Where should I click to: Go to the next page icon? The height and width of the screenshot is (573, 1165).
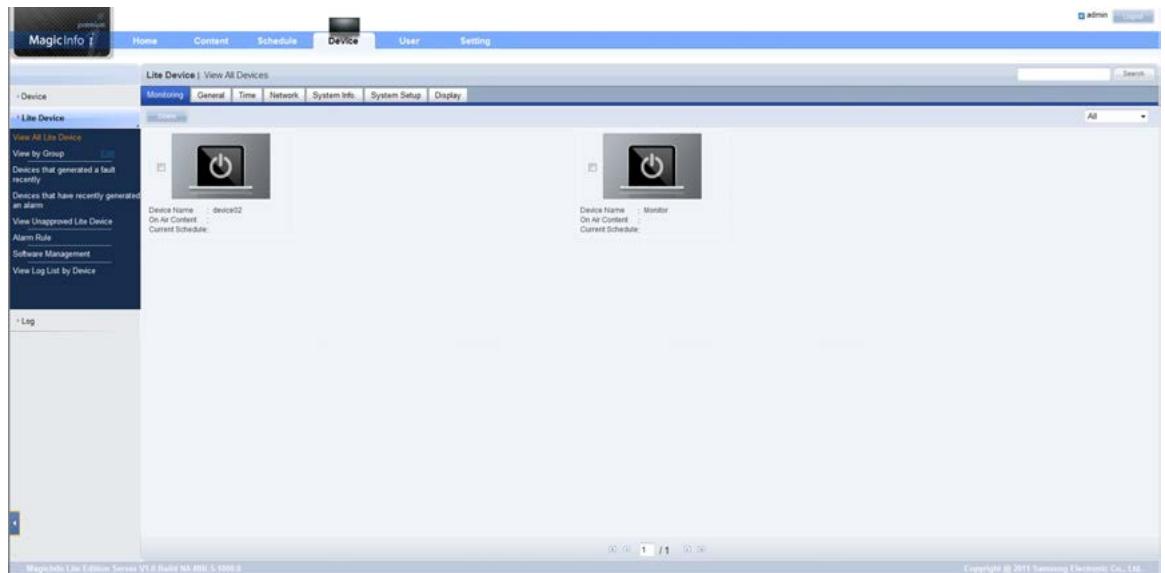(x=687, y=550)
